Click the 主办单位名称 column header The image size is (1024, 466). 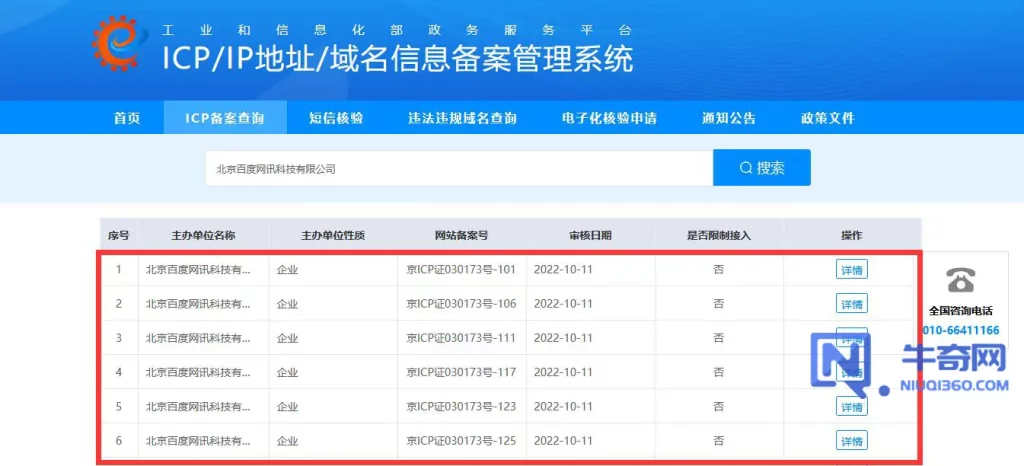click(x=203, y=236)
